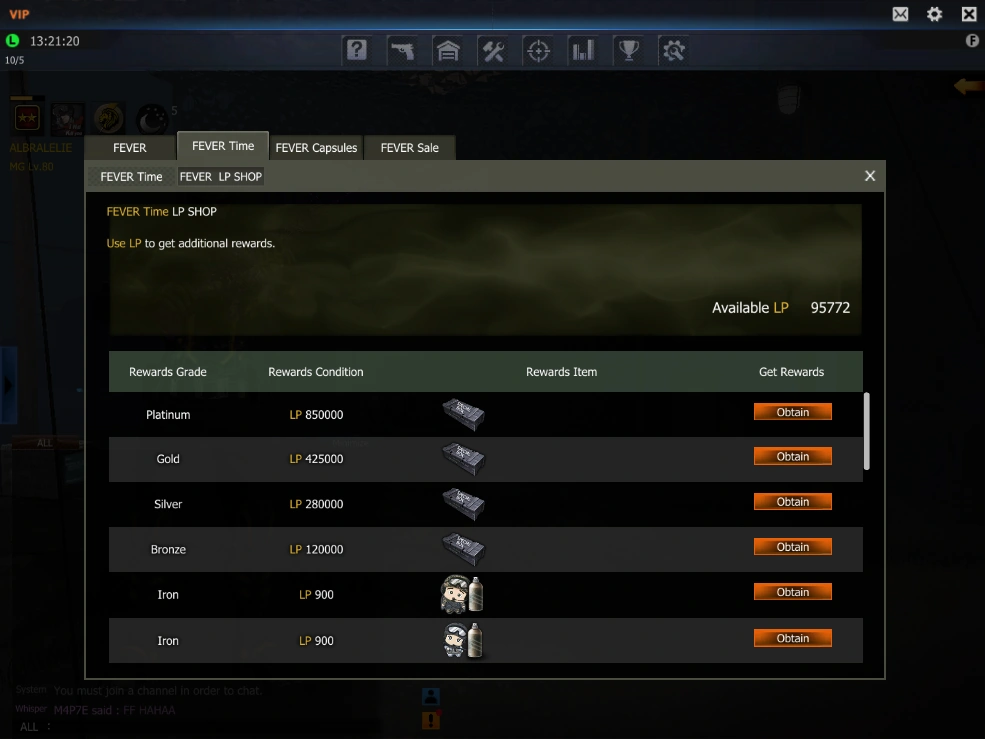The height and width of the screenshot is (739, 985).
Task: Obtain the Platinum grade reward
Action: [x=793, y=412]
